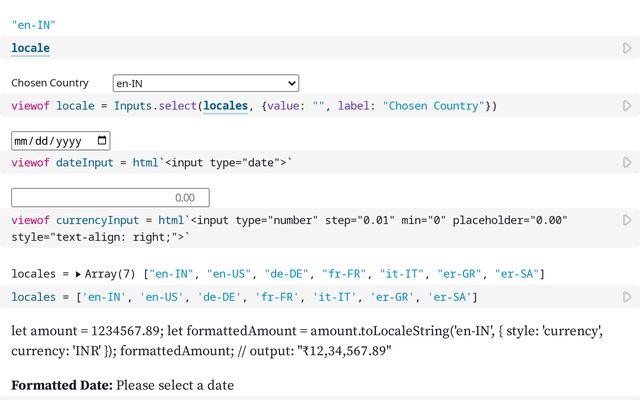
Task: Edit the currencyInput style attribute code line
Action: coord(100,238)
